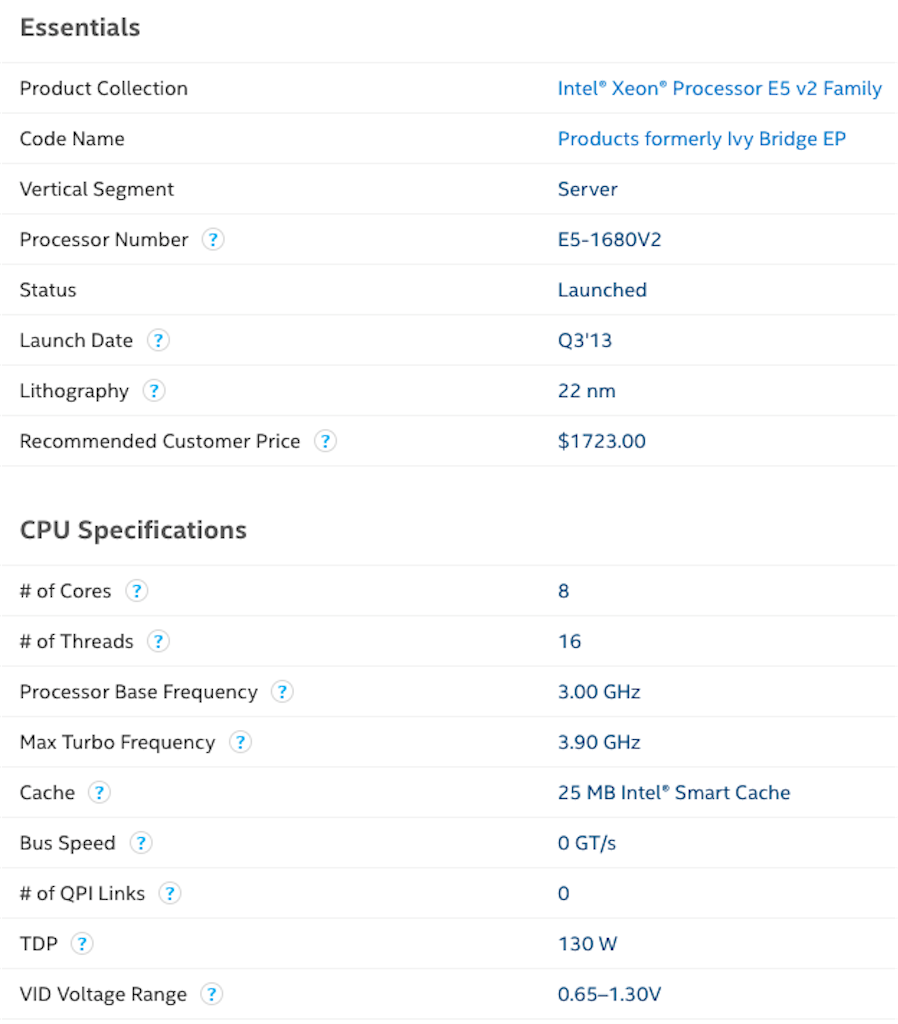Show # of Threads help icon
The image size is (898, 1024).
[x=158, y=641]
